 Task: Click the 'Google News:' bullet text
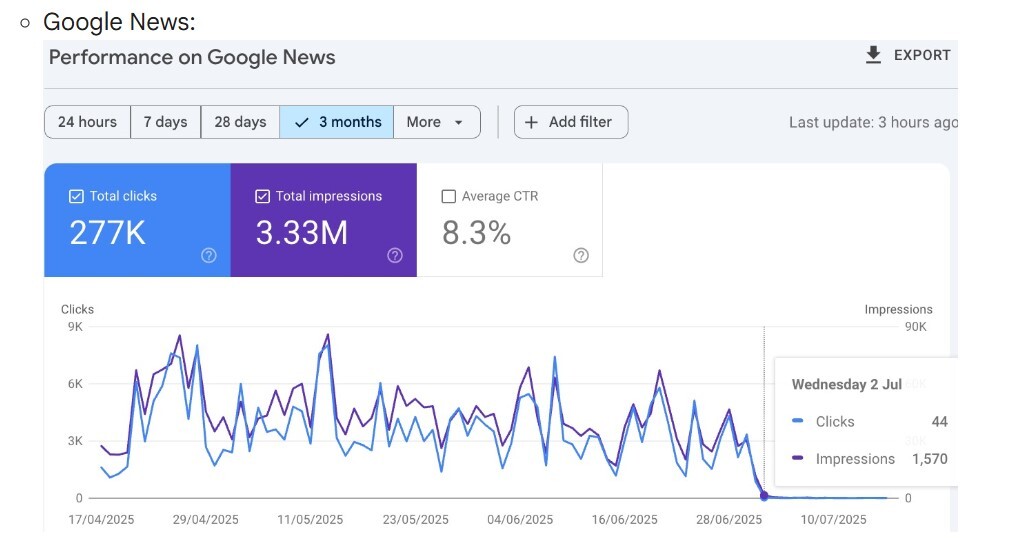pos(119,22)
